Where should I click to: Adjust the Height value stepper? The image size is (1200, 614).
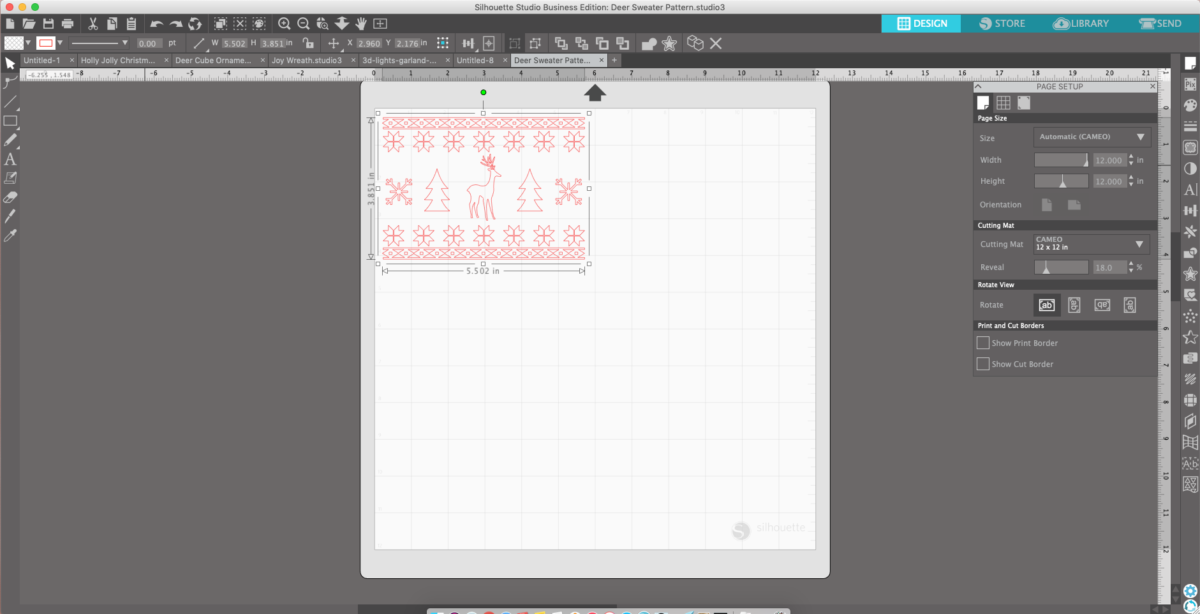point(1130,181)
